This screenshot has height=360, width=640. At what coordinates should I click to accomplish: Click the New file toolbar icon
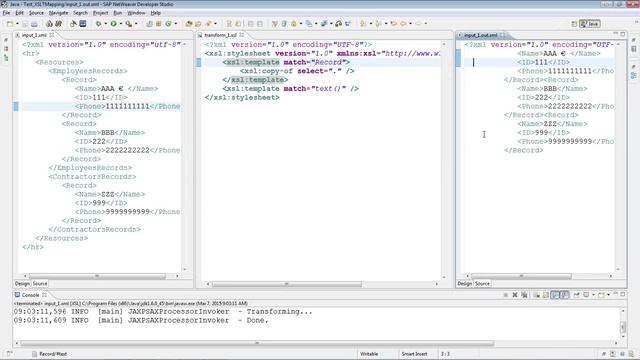[10, 24]
